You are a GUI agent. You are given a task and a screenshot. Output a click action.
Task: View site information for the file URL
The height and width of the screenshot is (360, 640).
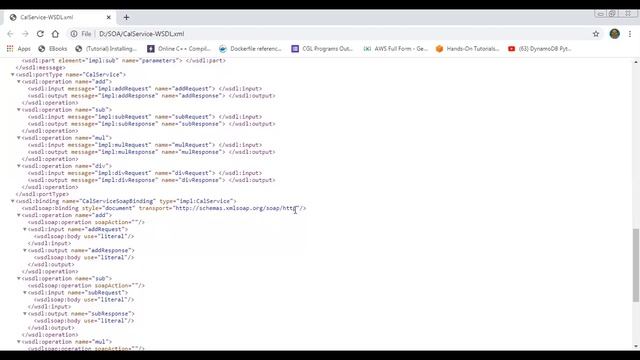[74, 34]
